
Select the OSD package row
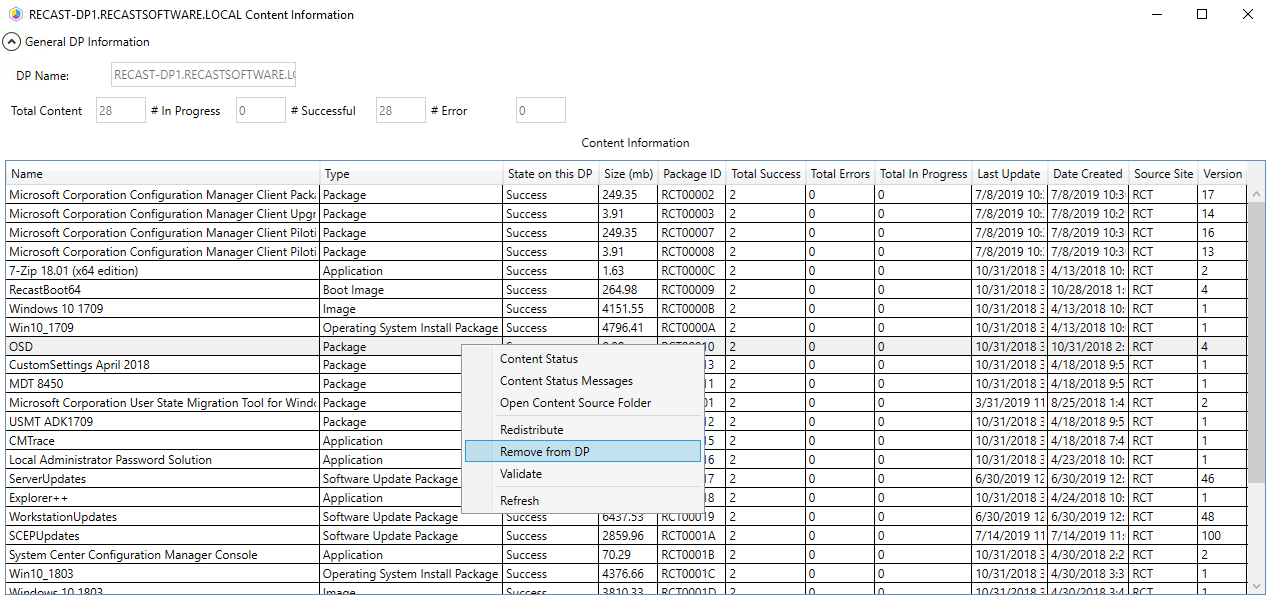point(627,347)
